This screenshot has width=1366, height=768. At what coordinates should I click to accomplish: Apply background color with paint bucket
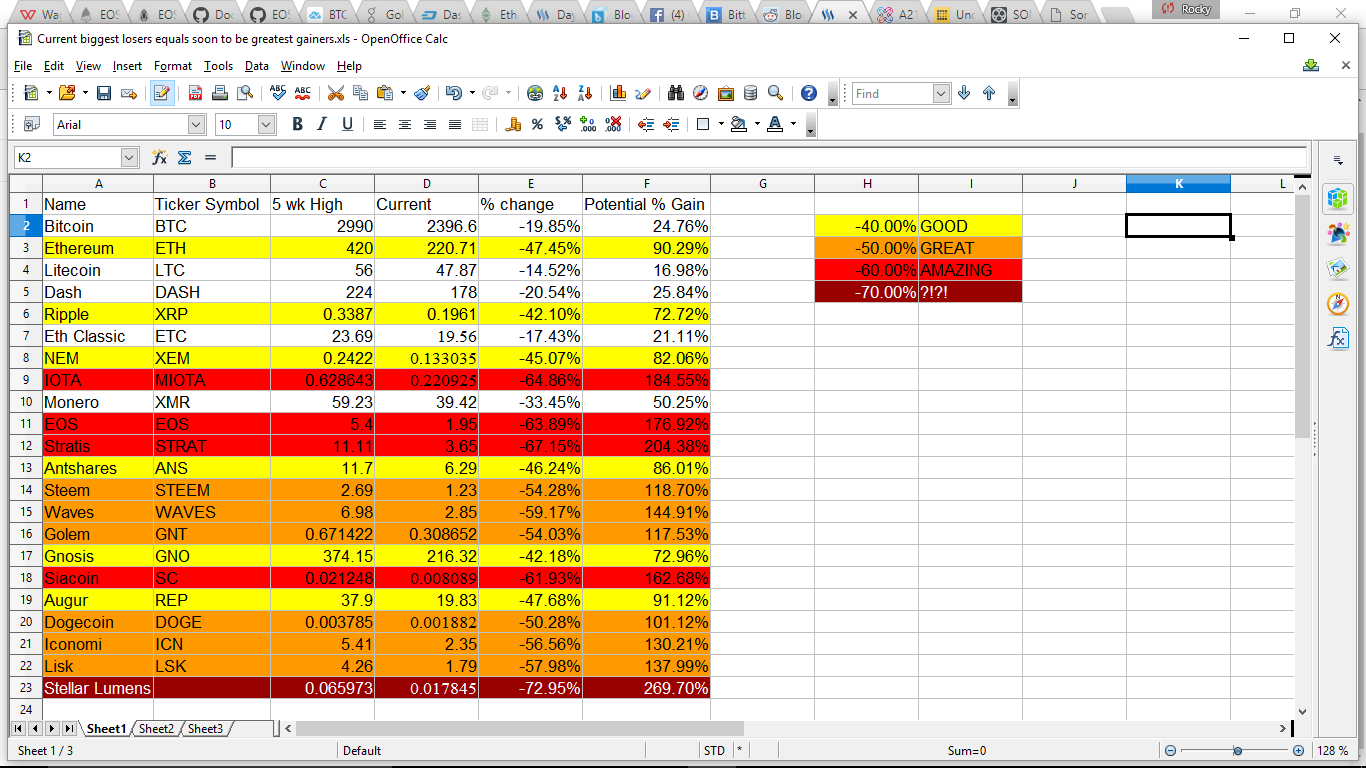739,125
